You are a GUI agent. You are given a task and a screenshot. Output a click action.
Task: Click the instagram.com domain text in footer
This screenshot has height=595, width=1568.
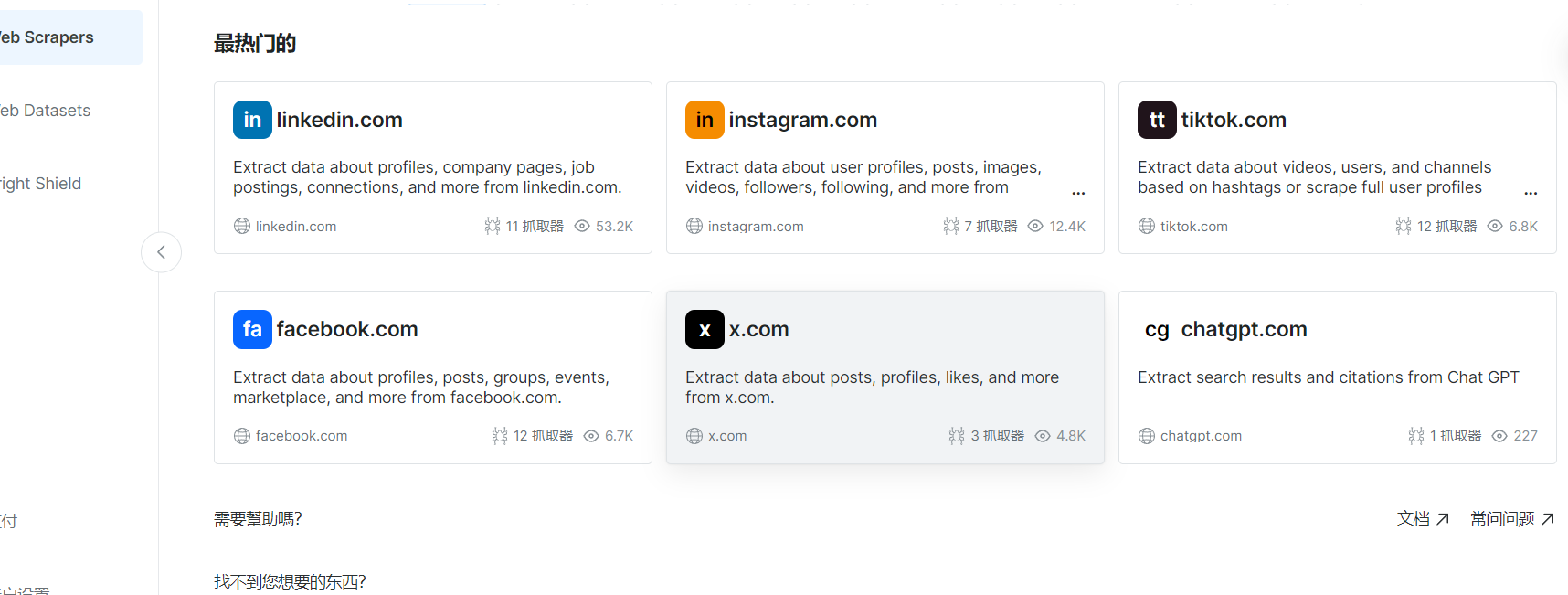click(x=756, y=227)
